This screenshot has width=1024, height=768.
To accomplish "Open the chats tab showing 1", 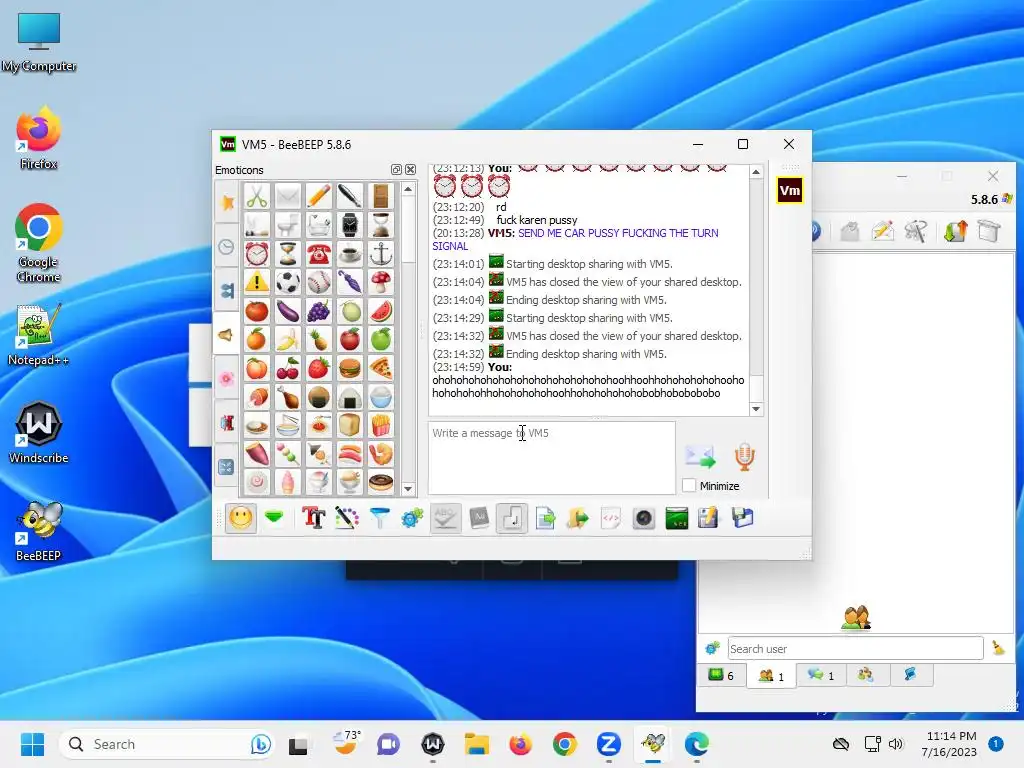I will 821,675.
